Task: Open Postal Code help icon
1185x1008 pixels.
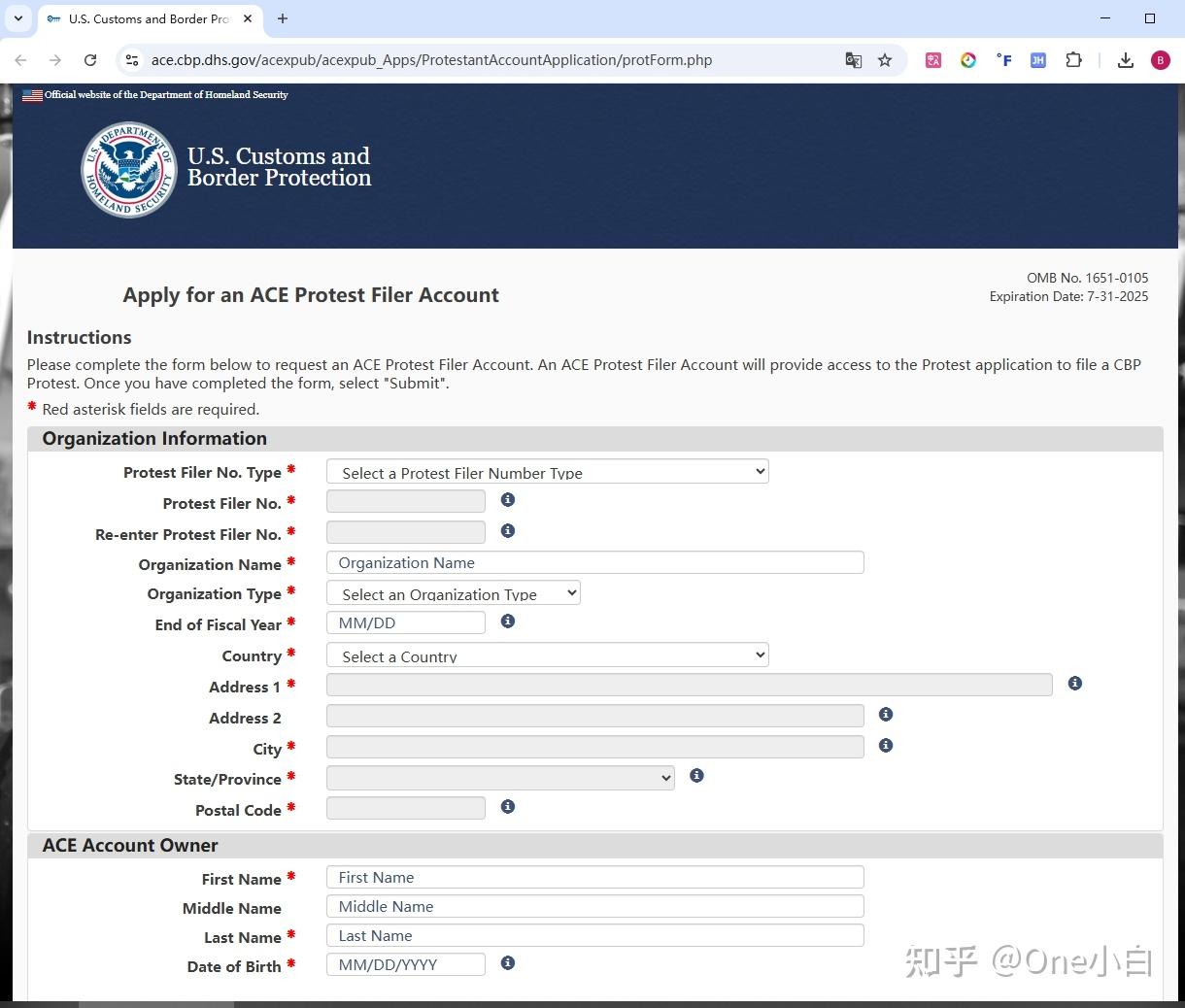Action: pos(507,807)
